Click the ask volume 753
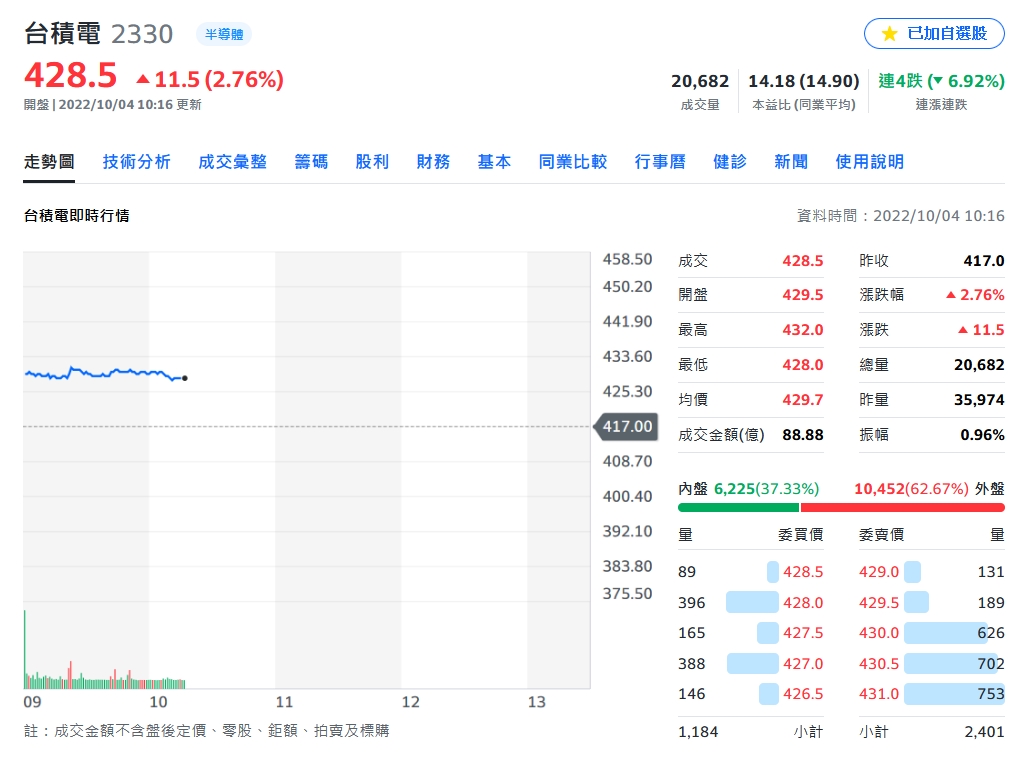Image resolution: width=1033 pixels, height=757 pixels. [991, 694]
